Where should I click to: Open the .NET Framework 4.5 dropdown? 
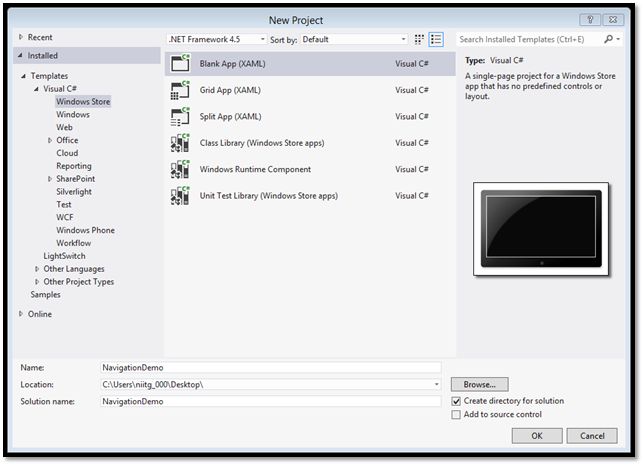tap(217, 39)
